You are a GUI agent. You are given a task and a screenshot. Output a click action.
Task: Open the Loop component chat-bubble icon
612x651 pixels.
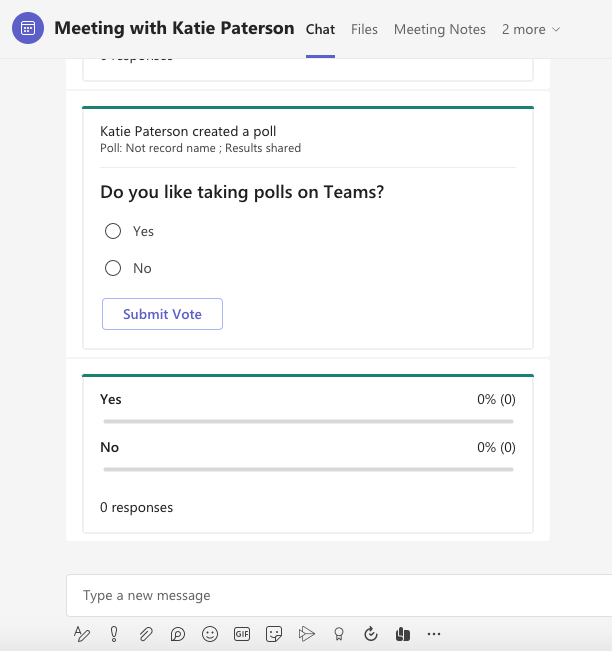[x=178, y=633]
